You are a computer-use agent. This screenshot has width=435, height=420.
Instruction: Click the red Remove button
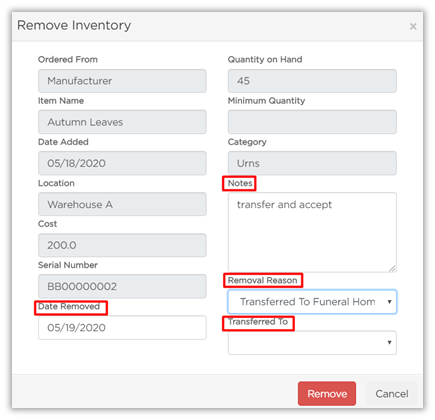pos(327,394)
